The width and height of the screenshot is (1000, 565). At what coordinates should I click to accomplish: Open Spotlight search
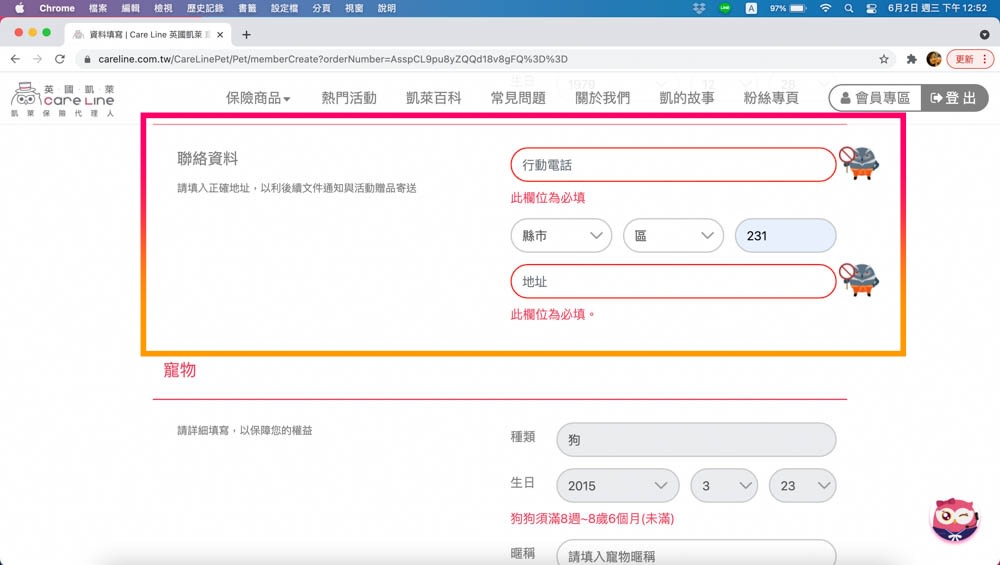(x=848, y=8)
